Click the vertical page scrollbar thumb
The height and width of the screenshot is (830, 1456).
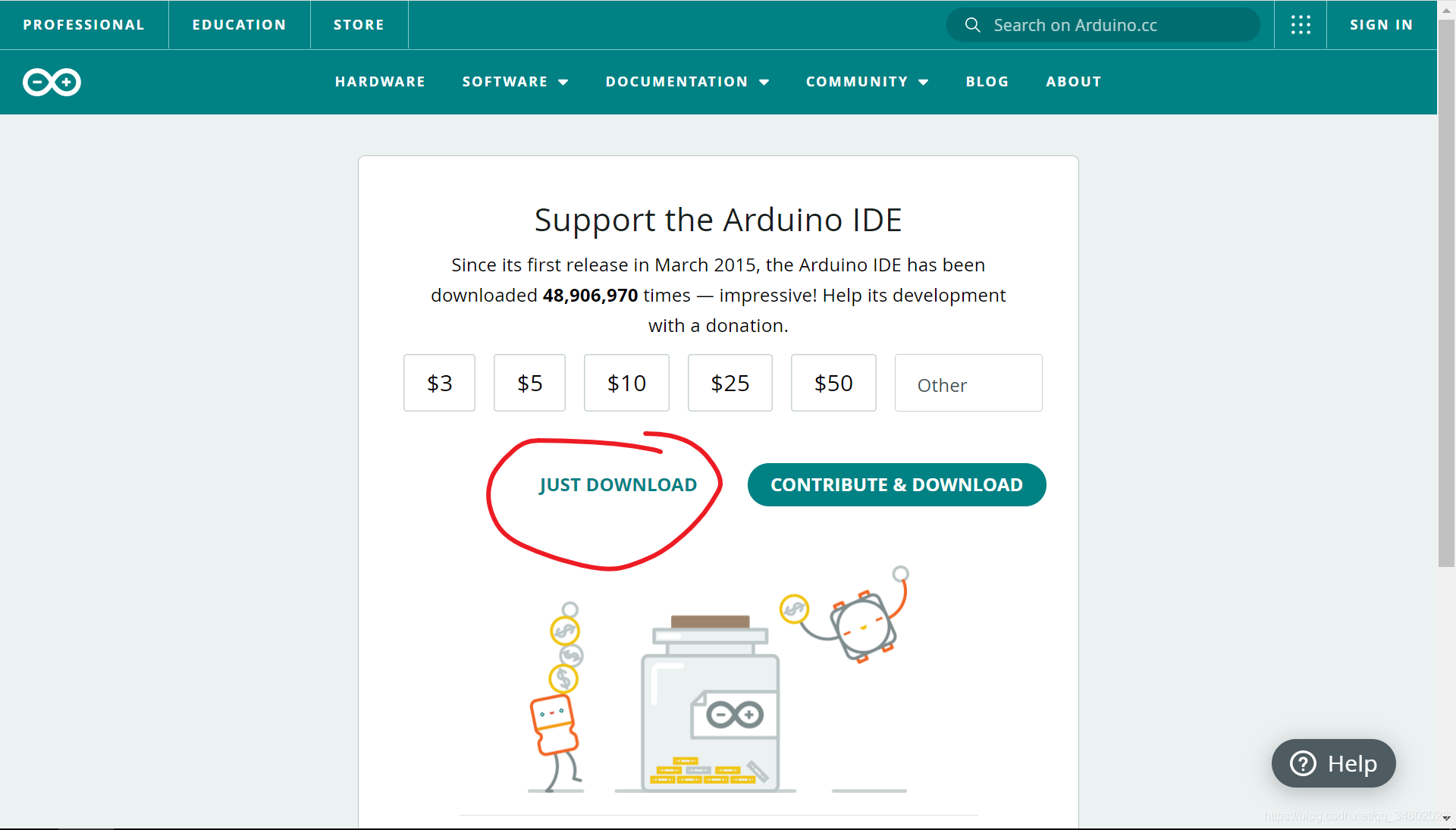[x=1446, y=293]
